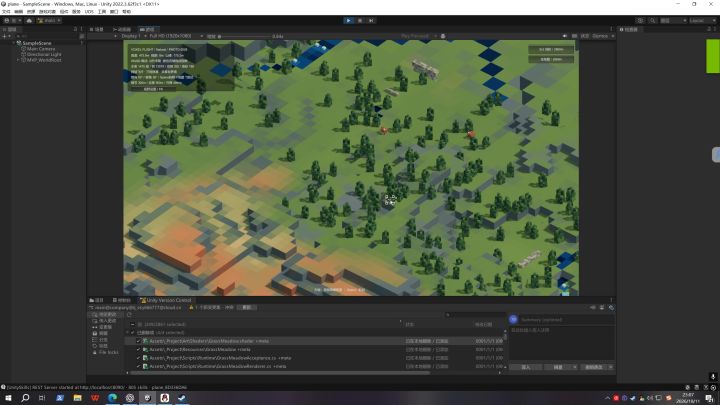Open the global search magnifier icon
Image resolution: width=720 pixels, height=405 pixels.
(x=652, y=21)
